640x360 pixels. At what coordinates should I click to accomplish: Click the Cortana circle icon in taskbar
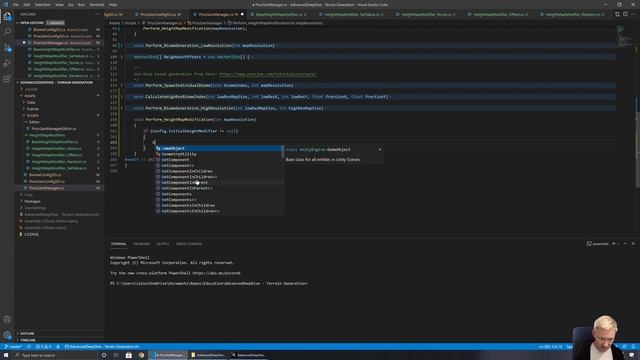(x=104, y=355)
